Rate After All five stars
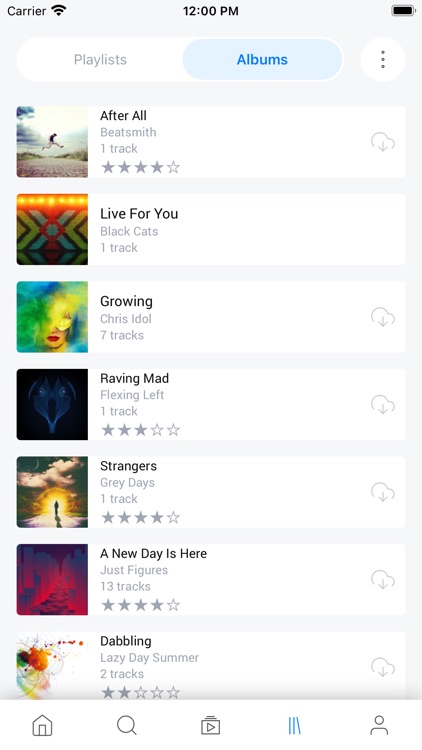The image size is (422, 750). tap(174, 167)
